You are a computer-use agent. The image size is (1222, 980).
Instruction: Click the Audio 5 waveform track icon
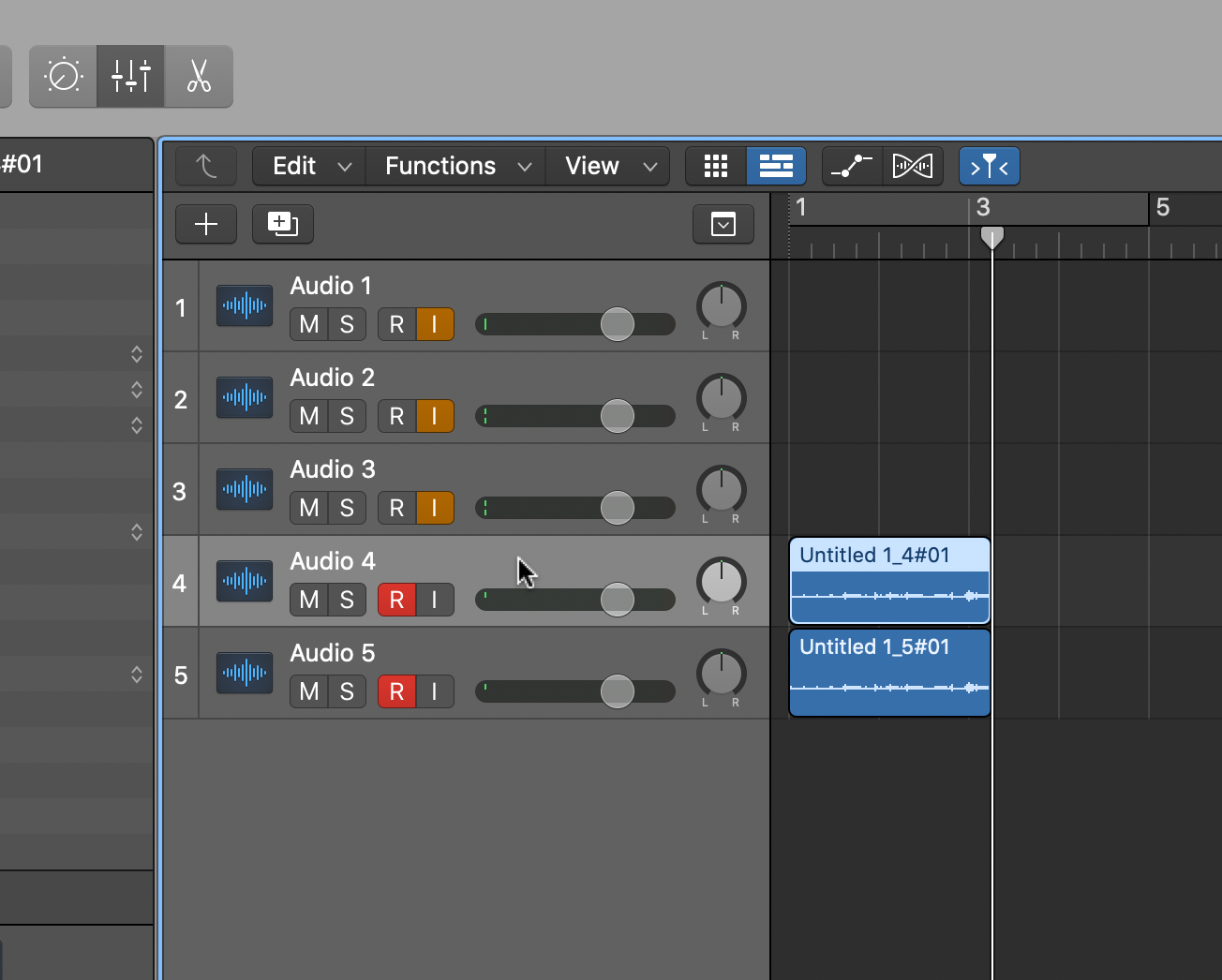click(x=245, y=673)
